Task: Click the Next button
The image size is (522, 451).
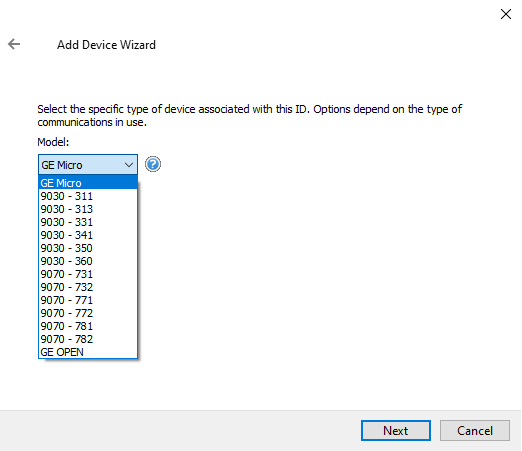Action: 396,431
